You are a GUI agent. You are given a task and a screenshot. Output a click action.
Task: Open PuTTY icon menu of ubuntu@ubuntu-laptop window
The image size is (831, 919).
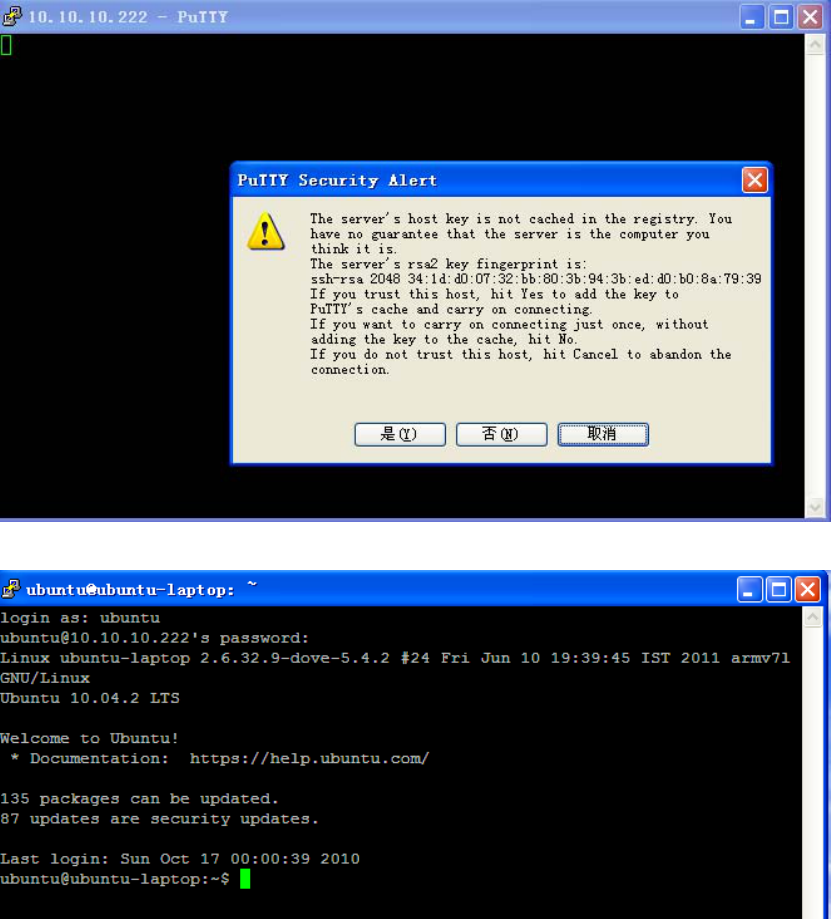pos(11,588)
